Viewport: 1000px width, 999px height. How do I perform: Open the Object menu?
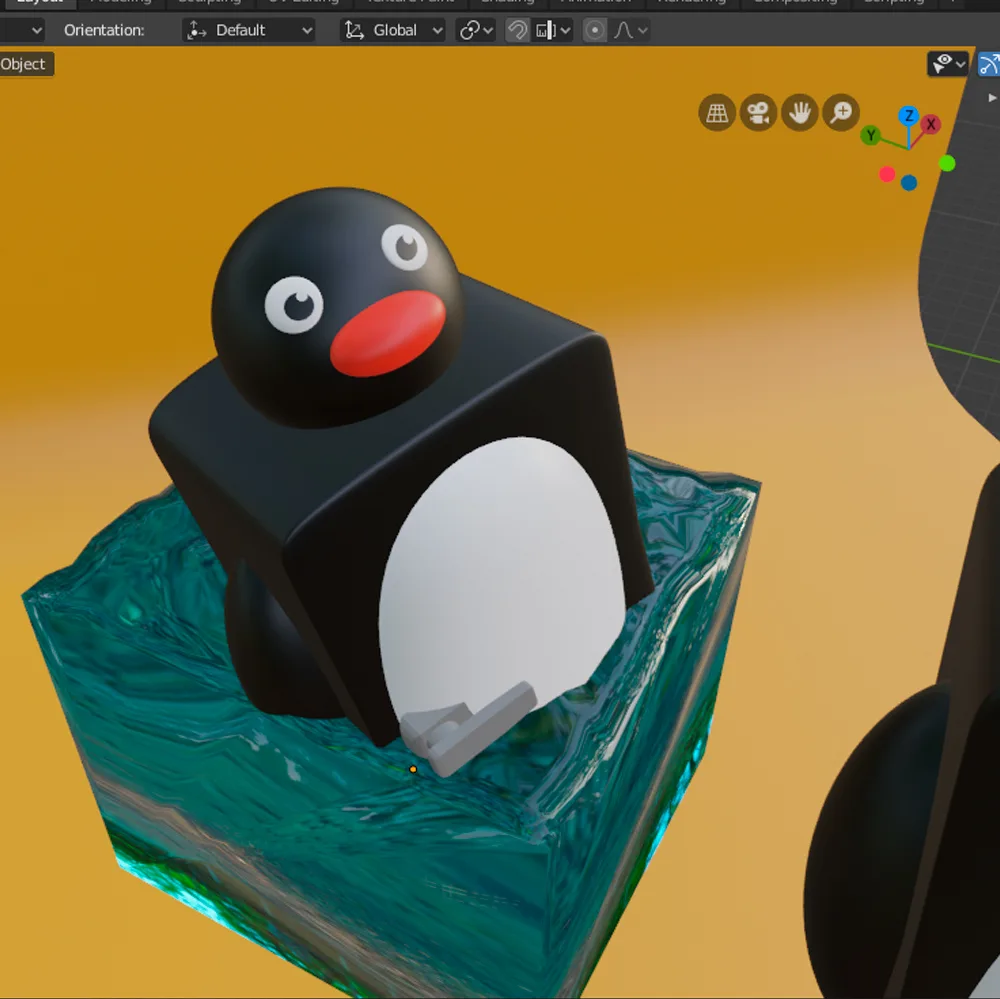point(23,64)
